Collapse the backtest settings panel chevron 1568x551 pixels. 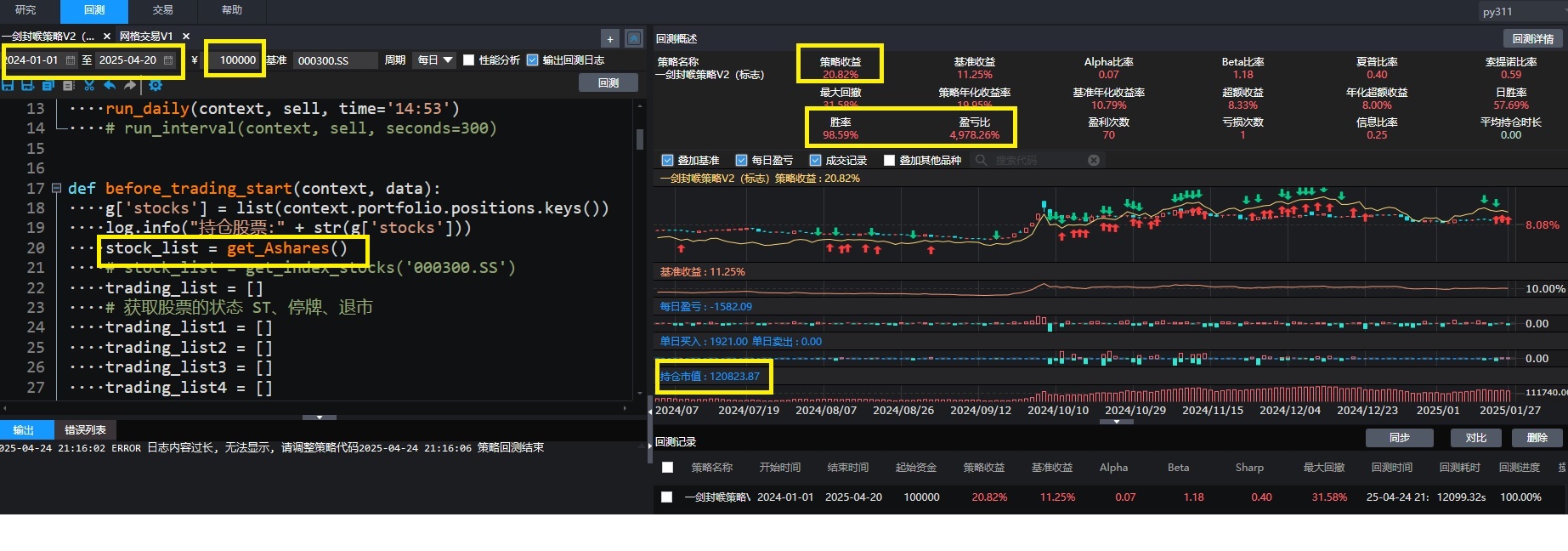click(320, 418)
